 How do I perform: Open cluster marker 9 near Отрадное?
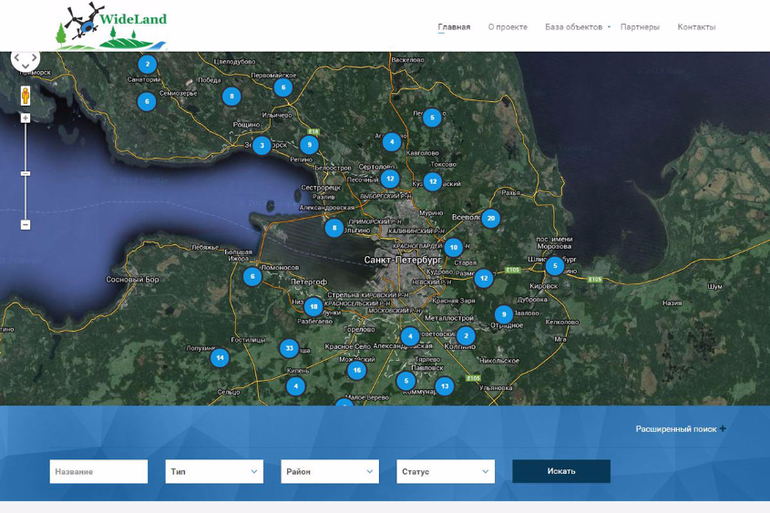coord(504,315)
